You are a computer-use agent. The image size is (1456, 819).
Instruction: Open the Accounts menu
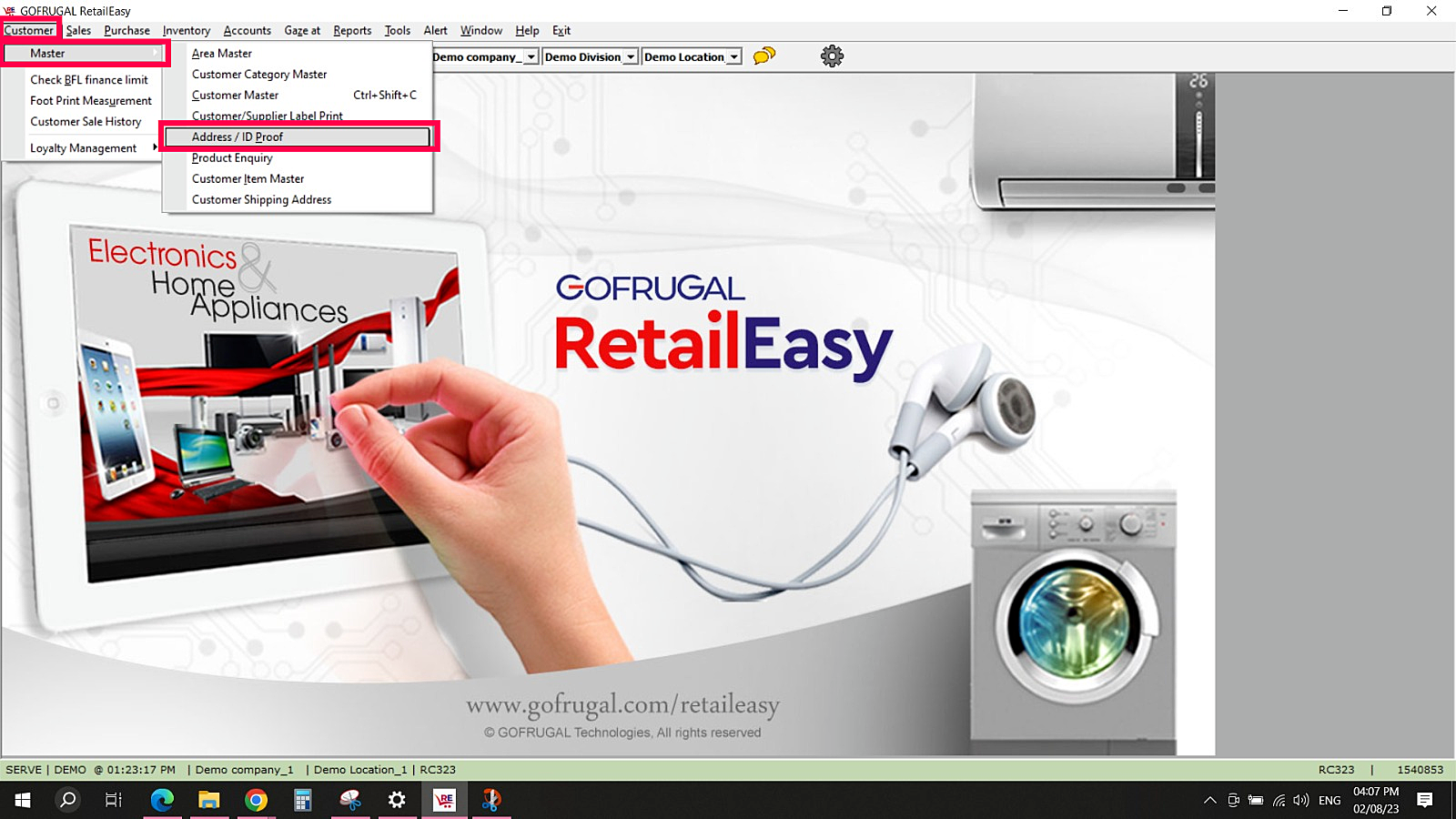(x=248, y=30)
